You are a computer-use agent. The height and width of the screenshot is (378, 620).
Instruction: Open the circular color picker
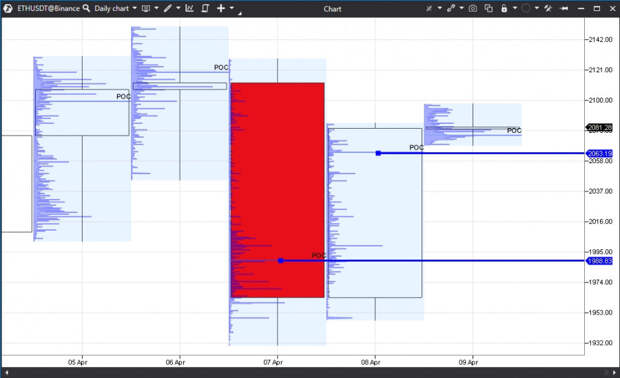(x=525, y=8)
